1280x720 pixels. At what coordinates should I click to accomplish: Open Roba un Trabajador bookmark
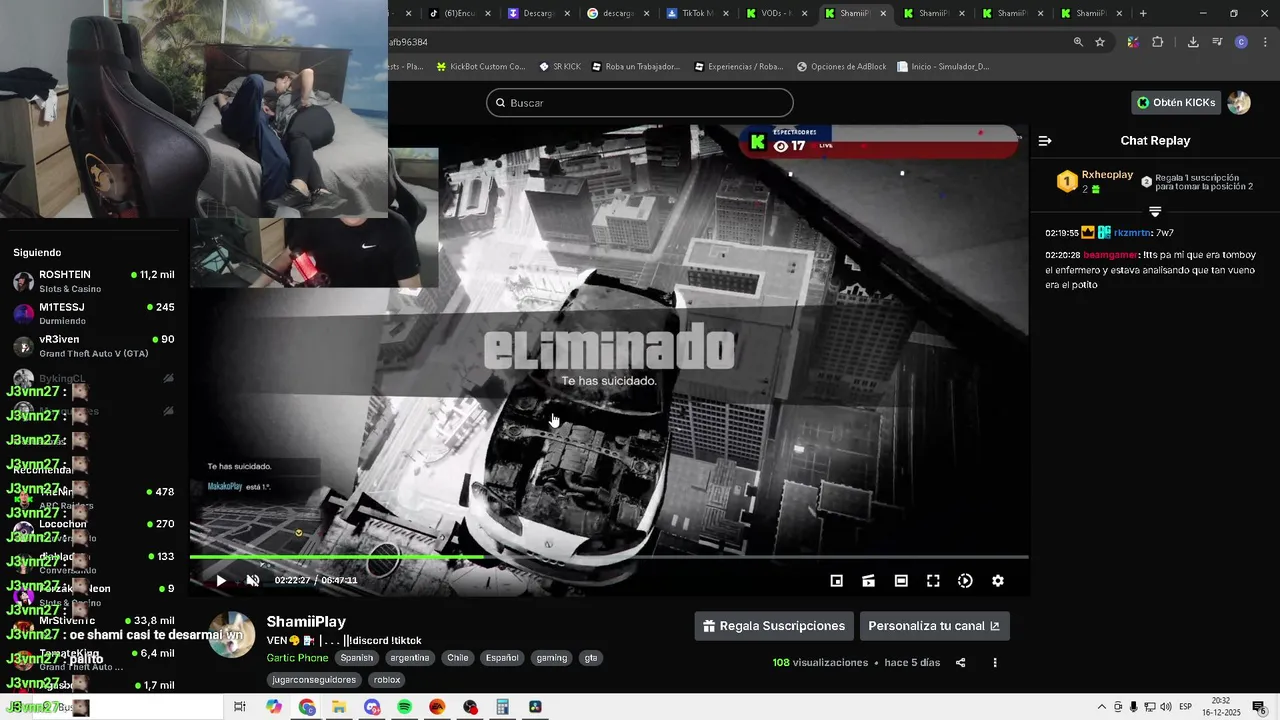tap(636, 67)
